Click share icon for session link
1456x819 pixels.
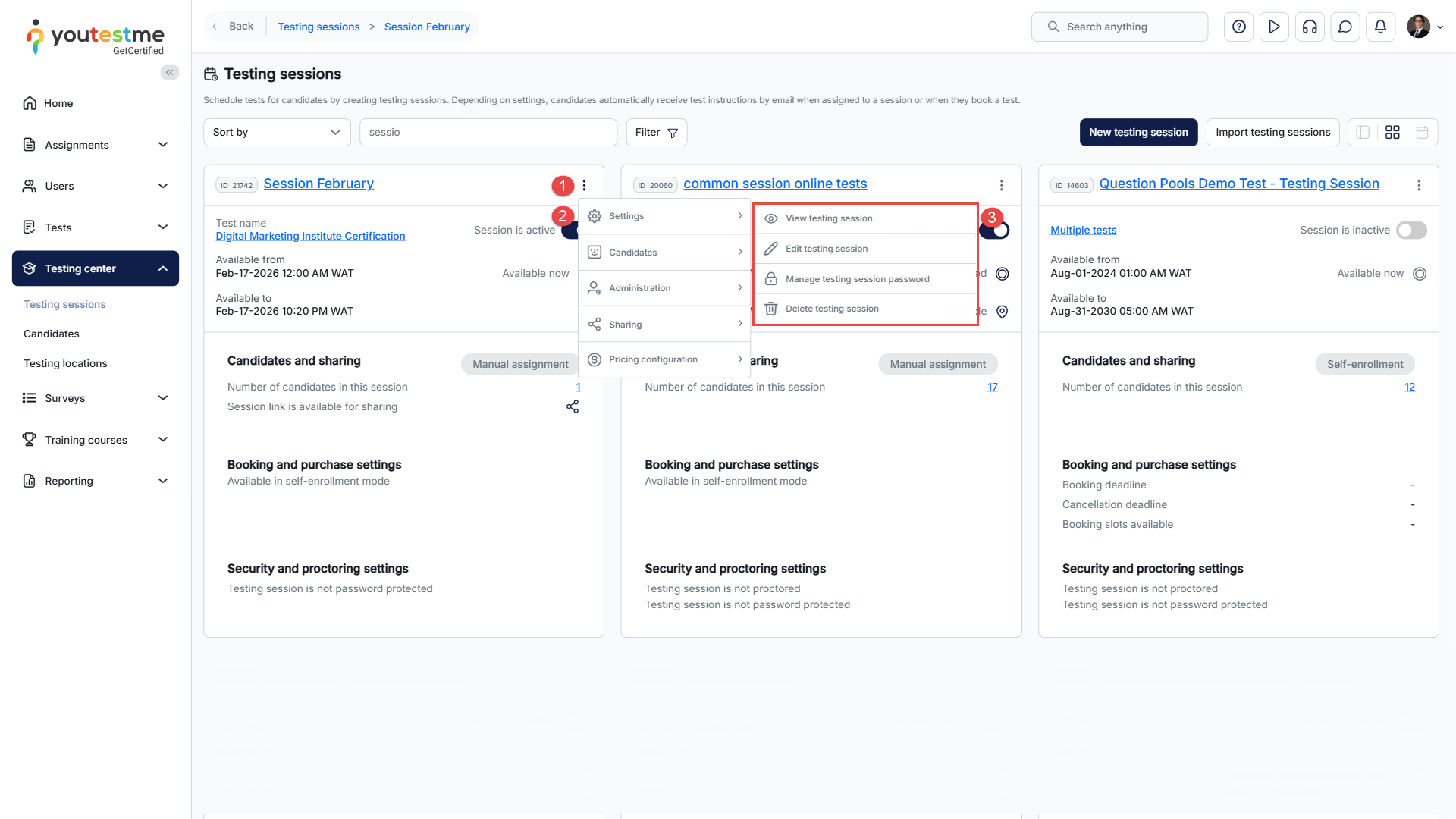pos(573,407)
